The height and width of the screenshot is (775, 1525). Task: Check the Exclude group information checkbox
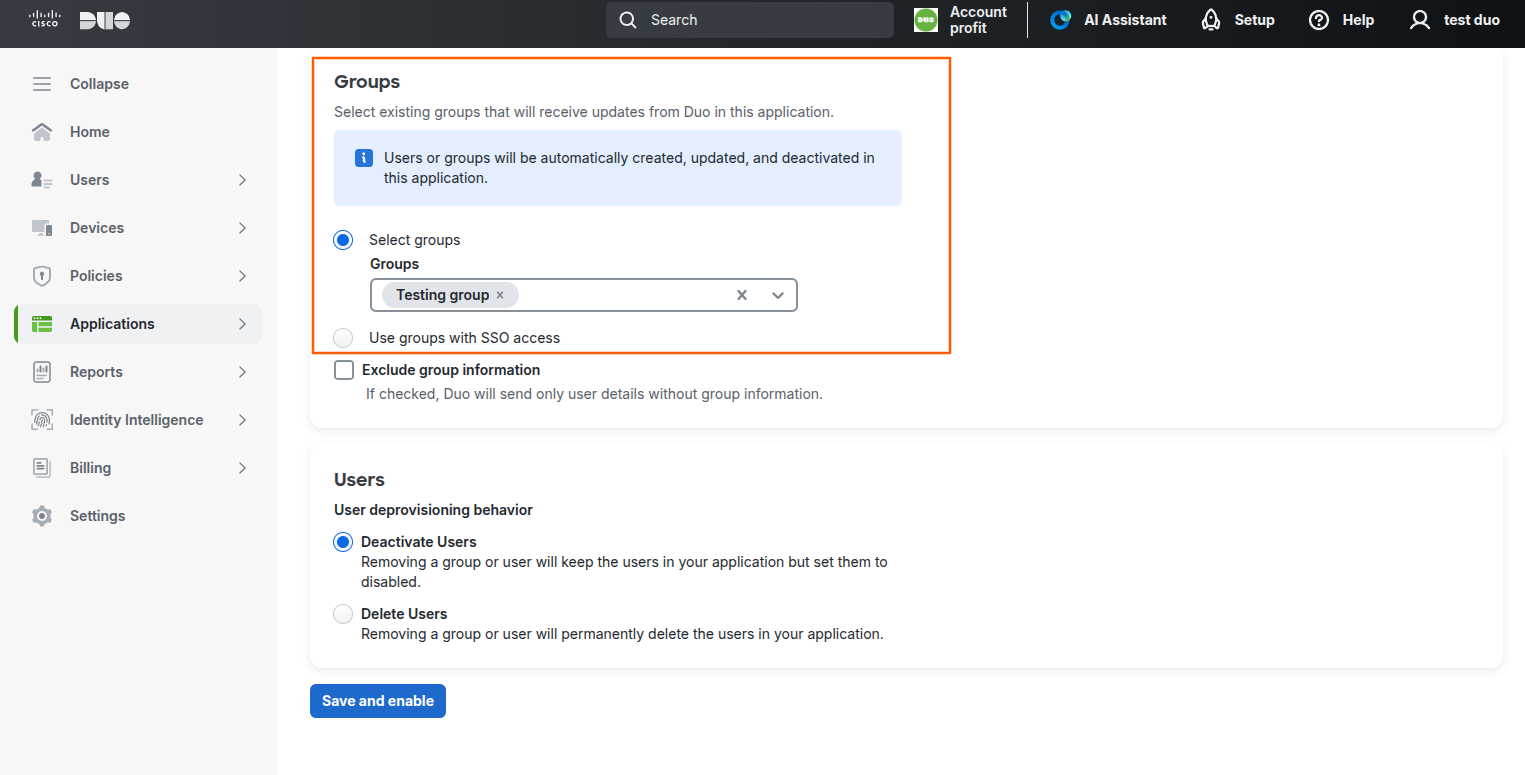pos(344,370)
